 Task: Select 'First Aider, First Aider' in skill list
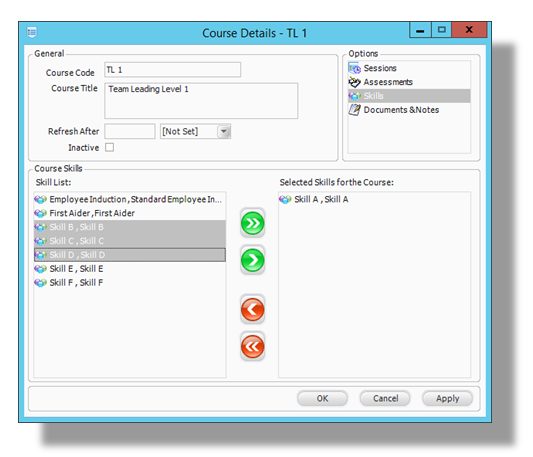coord(130,213)
